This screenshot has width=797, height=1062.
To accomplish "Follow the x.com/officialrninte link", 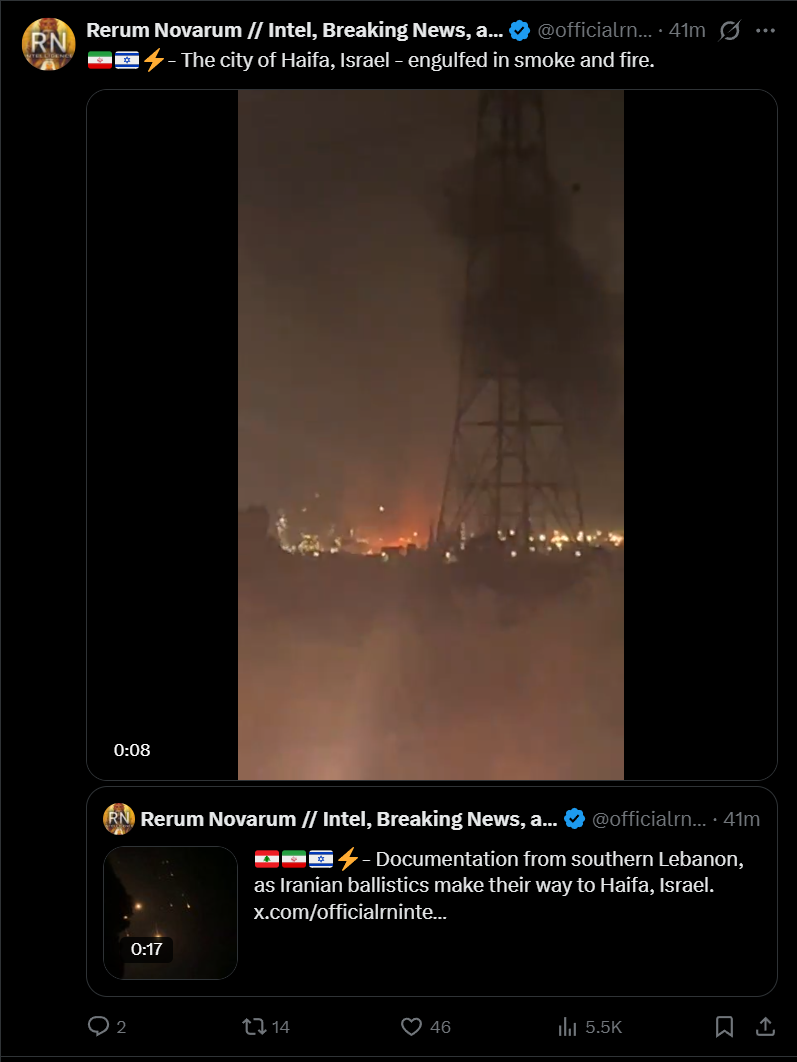I will pyautogui.click(x=350, y=912).
